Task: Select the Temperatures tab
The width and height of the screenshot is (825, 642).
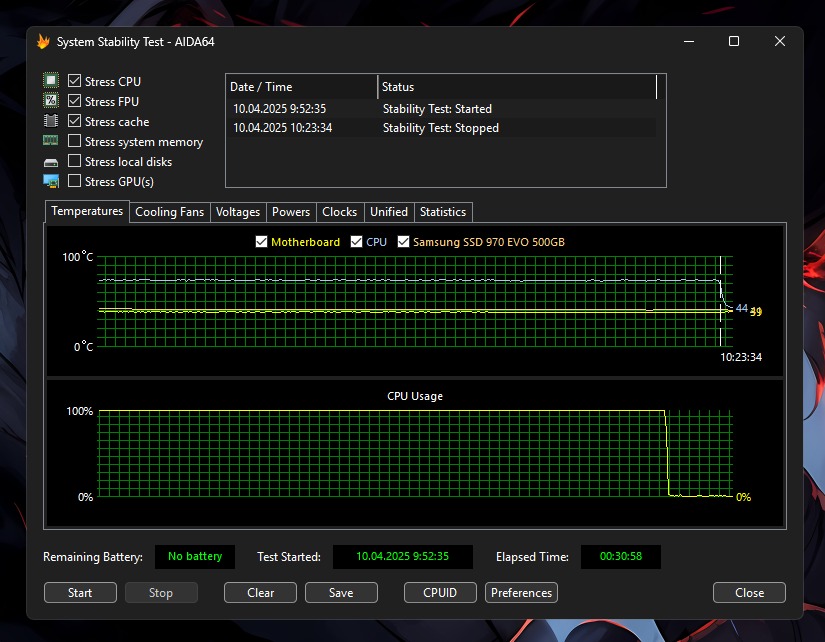Action: coord(87,211)
